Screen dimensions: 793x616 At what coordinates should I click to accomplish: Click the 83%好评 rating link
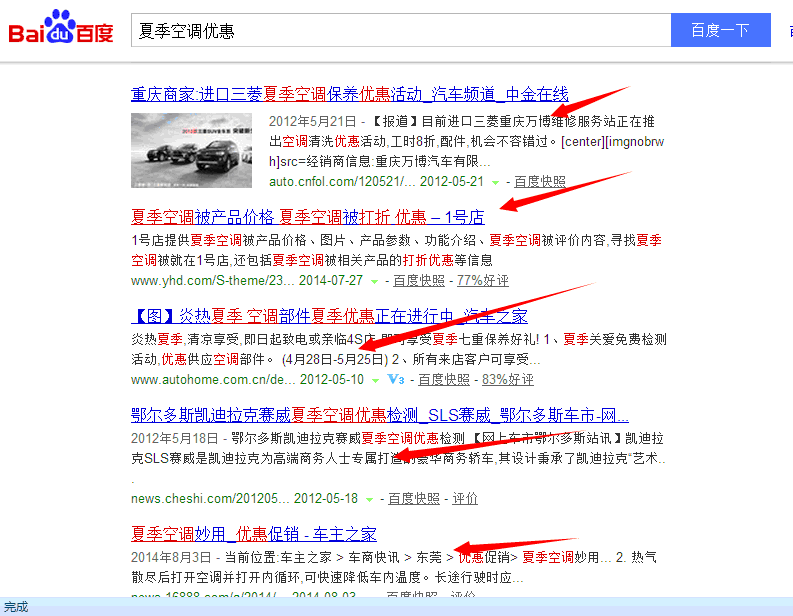point(508,380)
